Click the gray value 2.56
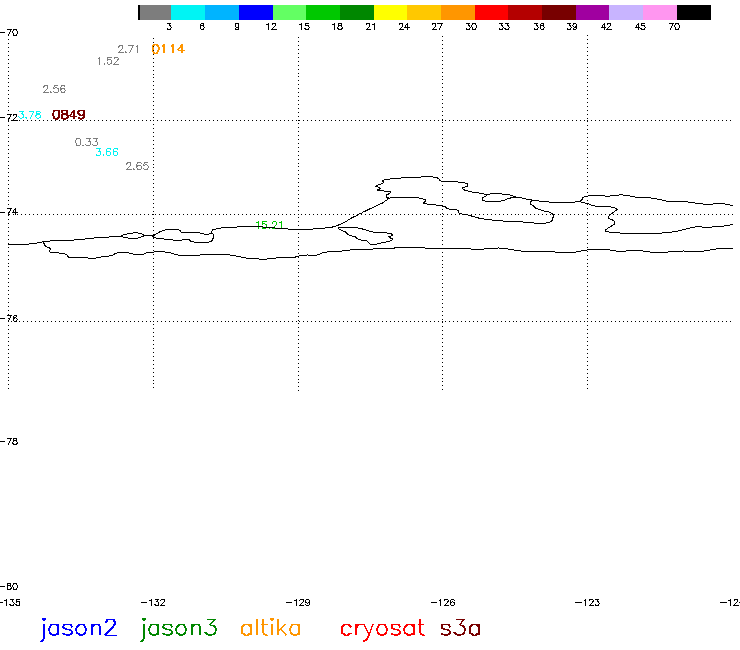The image size is (740, 650). 54,89
